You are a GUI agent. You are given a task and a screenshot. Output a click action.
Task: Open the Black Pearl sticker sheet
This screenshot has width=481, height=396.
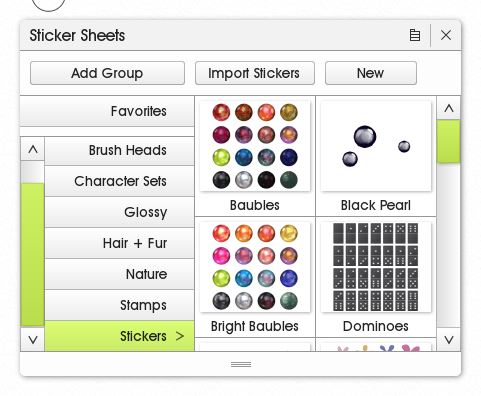click(x=376, y=156)
